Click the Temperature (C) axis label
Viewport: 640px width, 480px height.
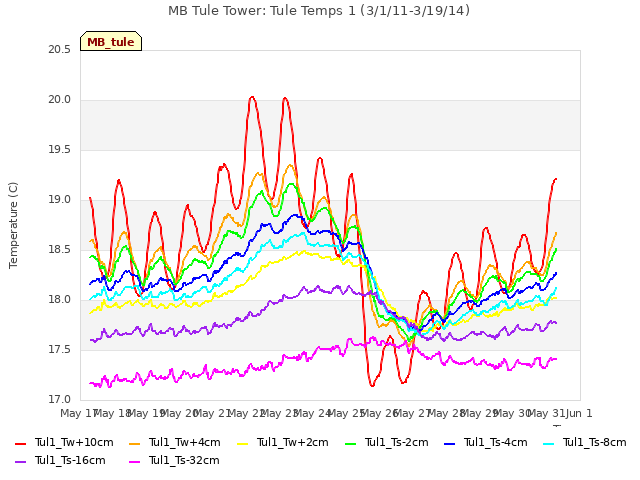coord(13,225)
